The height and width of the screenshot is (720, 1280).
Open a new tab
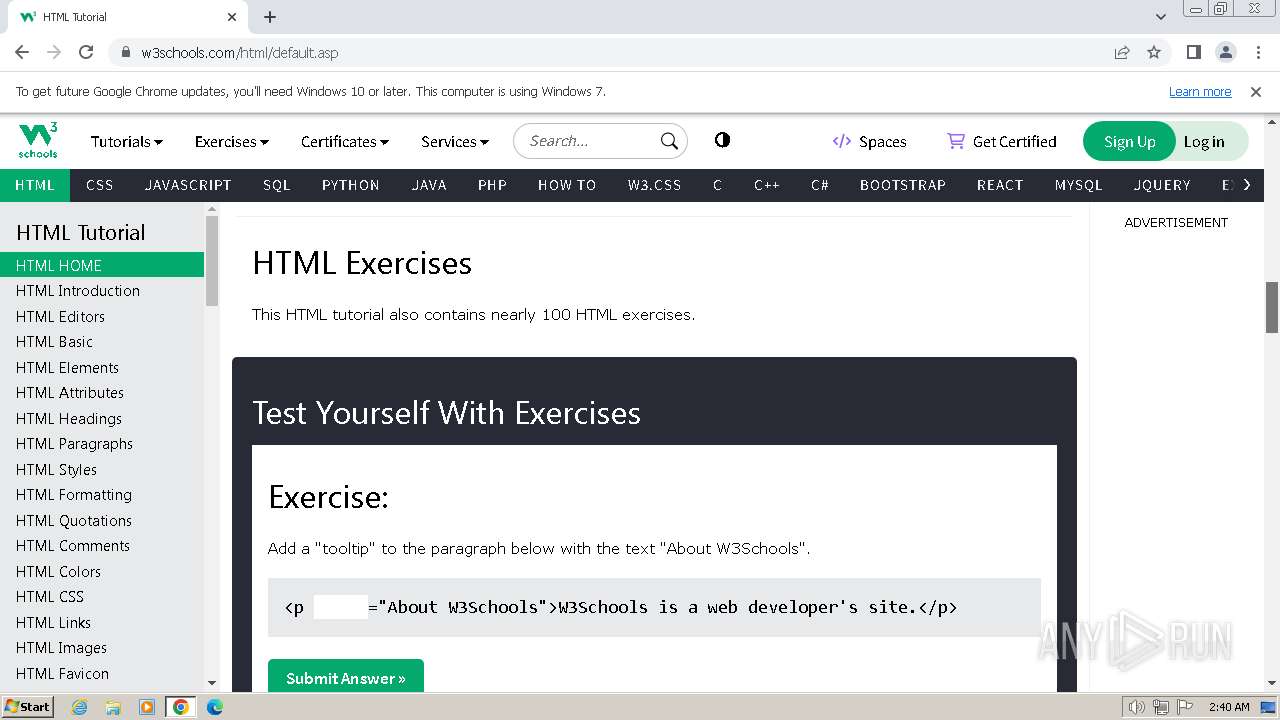[x=270, y=17]
